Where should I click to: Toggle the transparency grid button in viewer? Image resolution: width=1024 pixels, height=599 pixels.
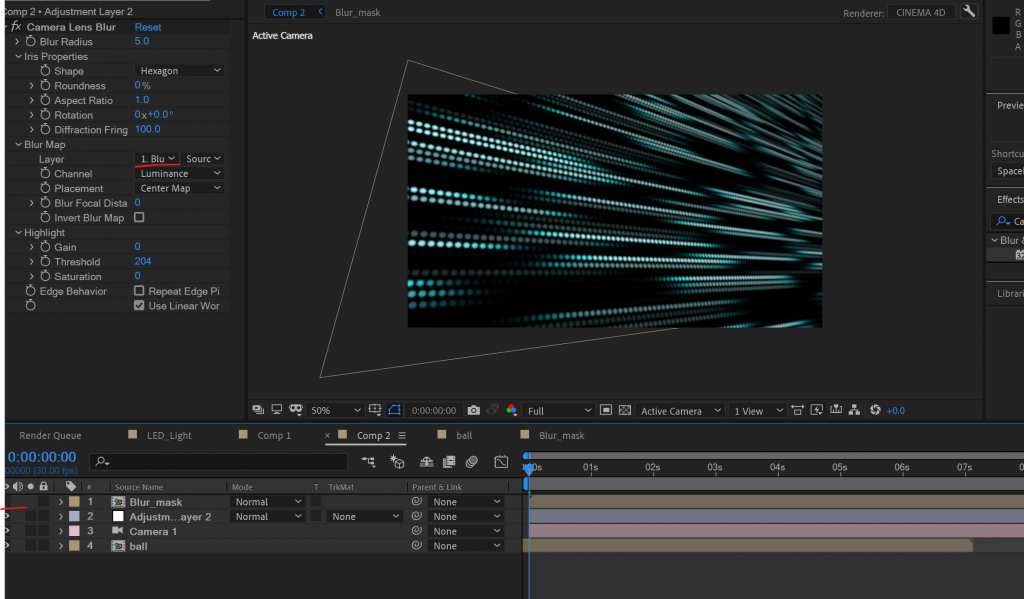click(x=625, y=411)
